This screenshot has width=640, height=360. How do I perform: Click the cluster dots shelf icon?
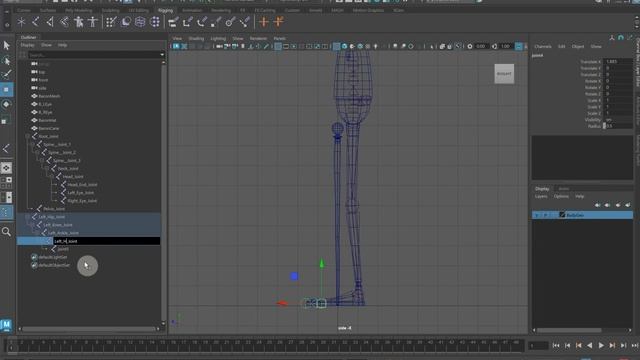point(155,22)
